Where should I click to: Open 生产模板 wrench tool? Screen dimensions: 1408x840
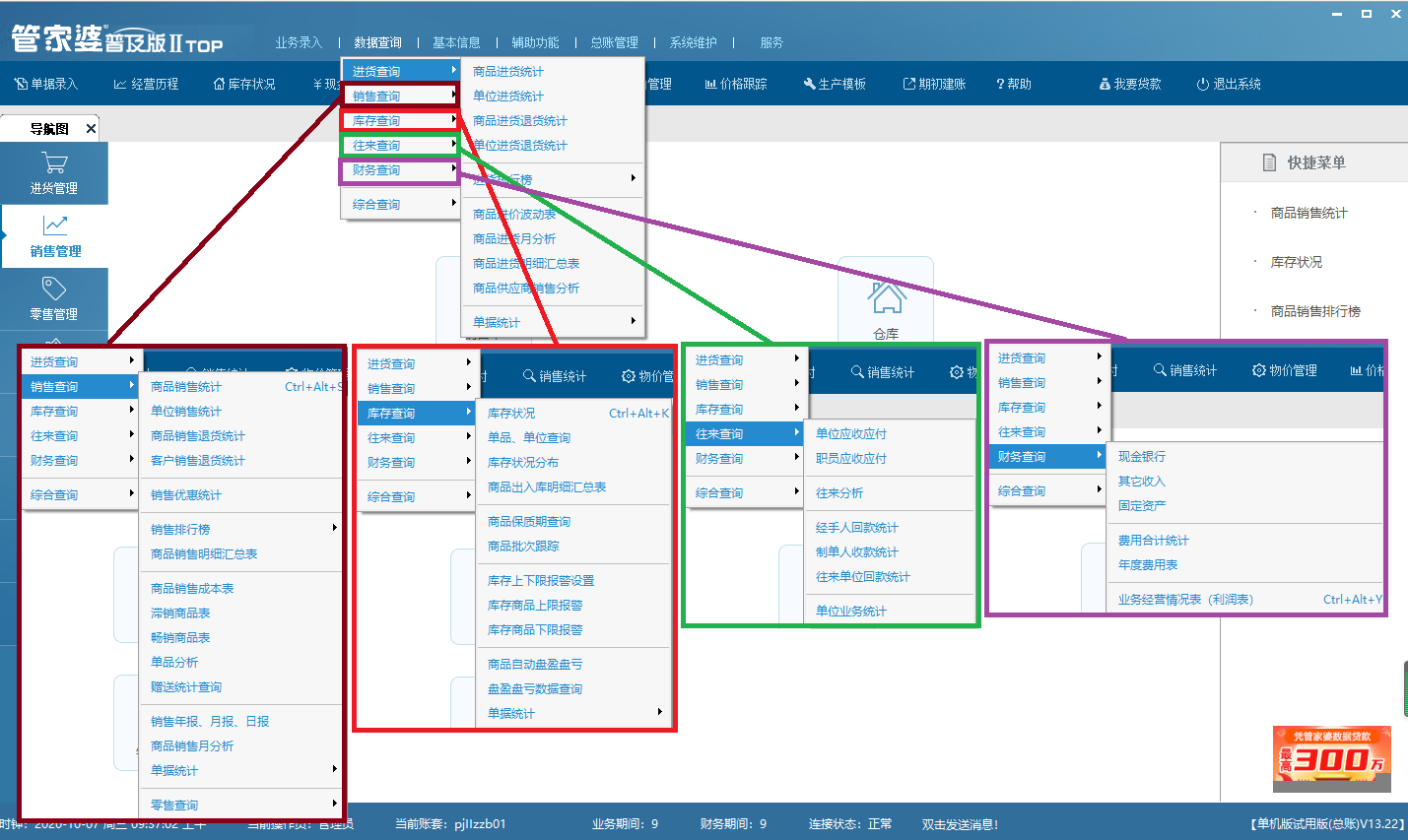pos(834,84)
